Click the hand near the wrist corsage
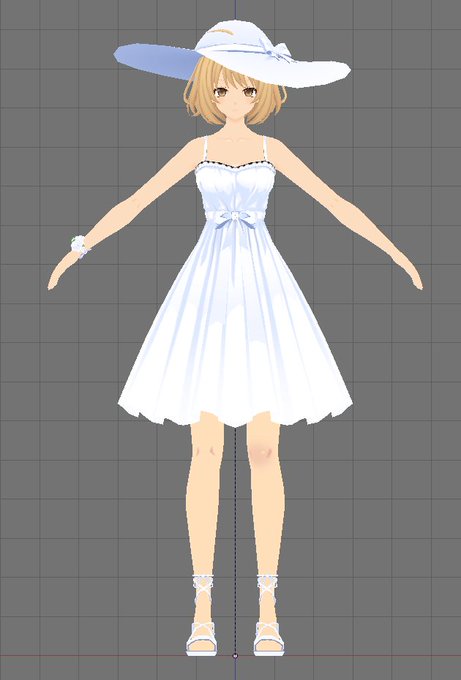Viewport: 461px width, 680px height. [x=60, y=273]
